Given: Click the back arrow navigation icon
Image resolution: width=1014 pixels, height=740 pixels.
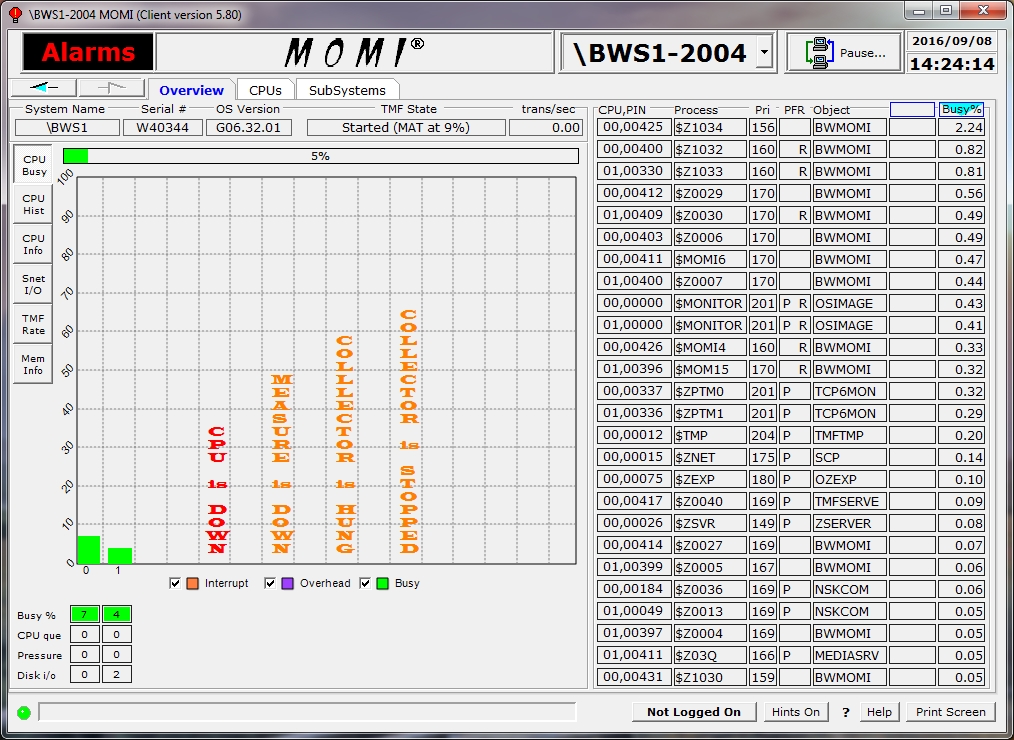Looking at the screenshot, I should coord(43,88).
